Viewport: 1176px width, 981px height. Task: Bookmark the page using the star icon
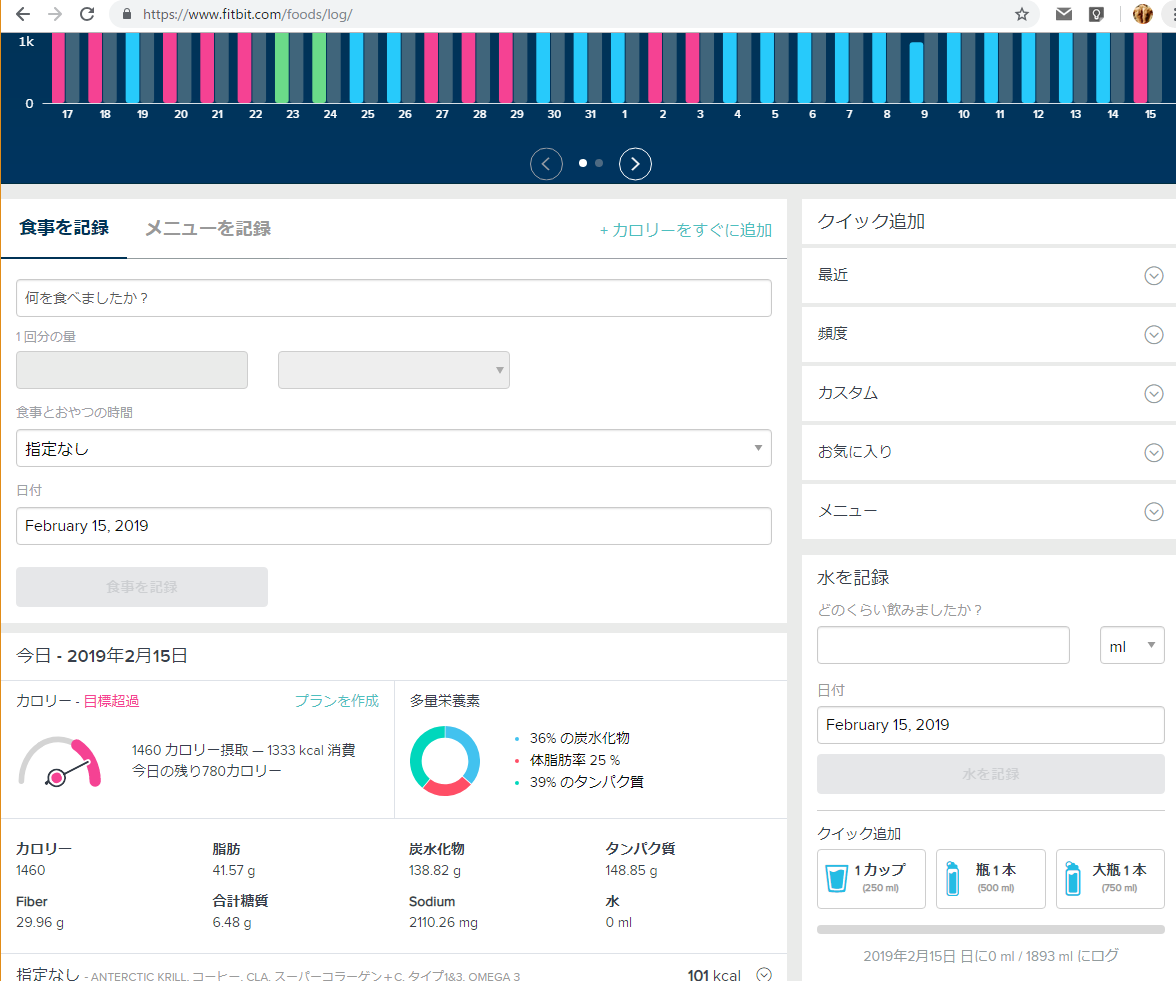(1021, 14)
